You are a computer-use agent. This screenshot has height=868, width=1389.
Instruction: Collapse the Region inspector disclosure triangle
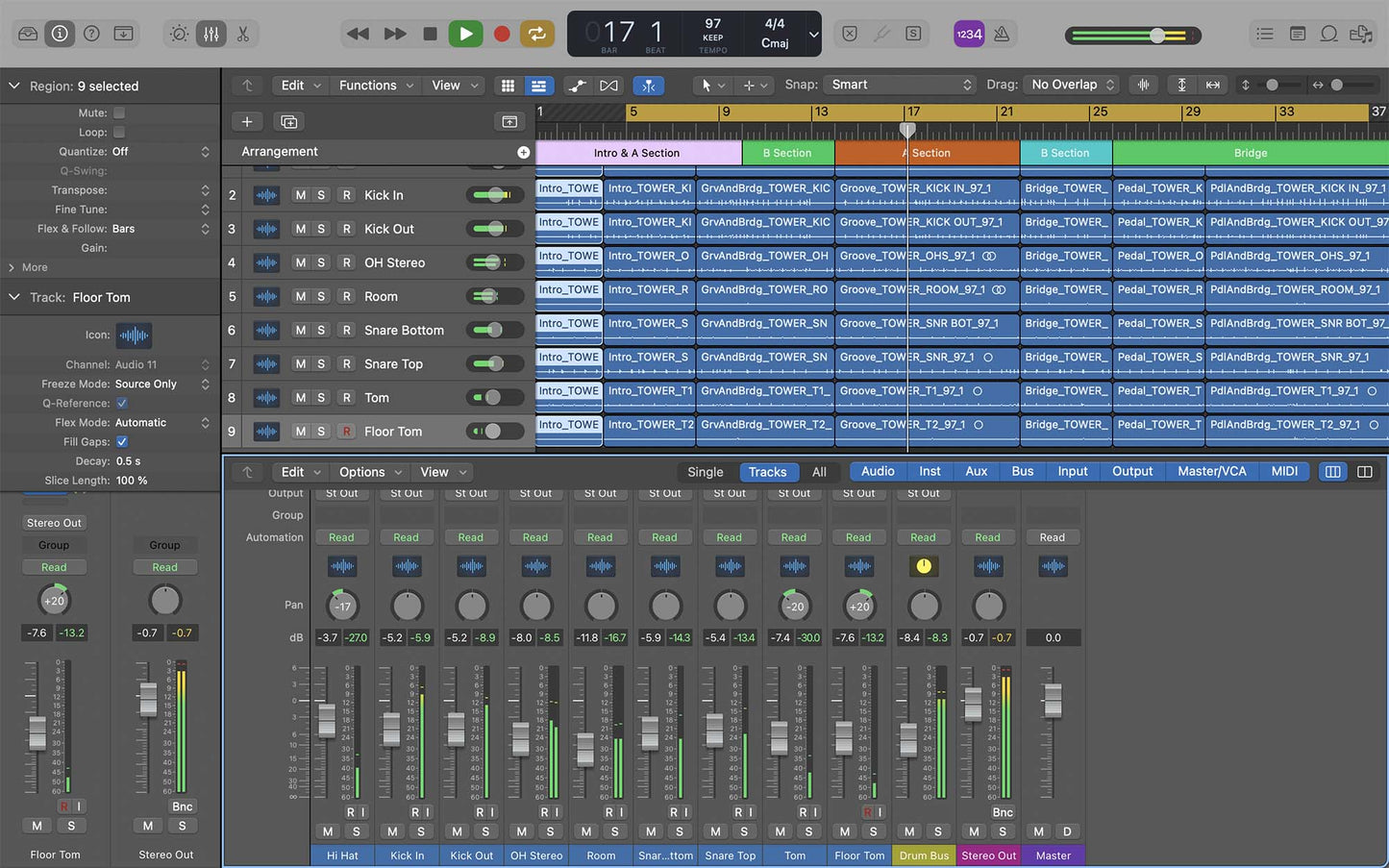click(x=14, y=86)
